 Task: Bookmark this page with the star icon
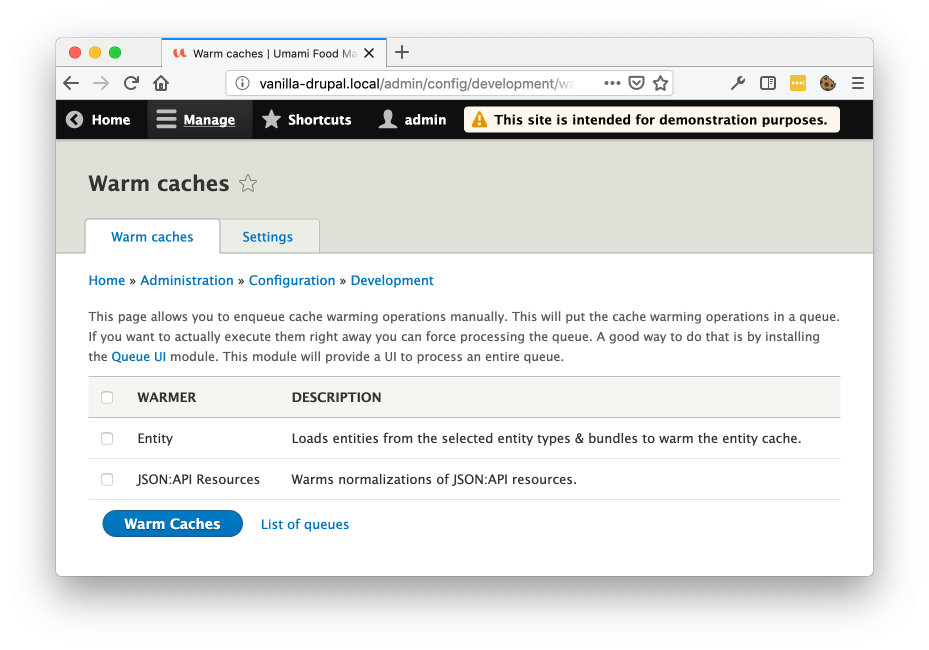tap(660, 84)
